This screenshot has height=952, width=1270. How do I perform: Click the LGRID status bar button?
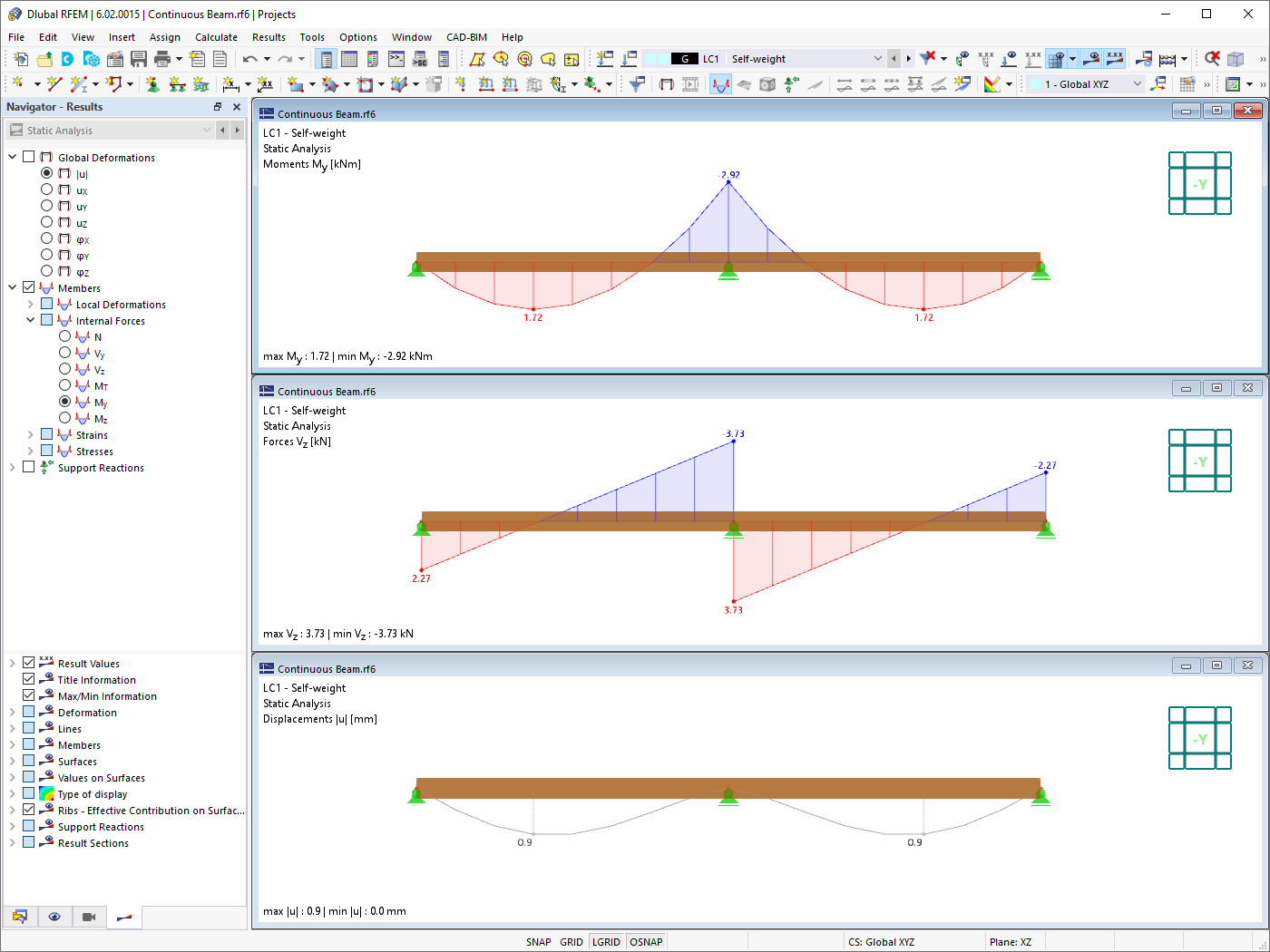(605, 941)
